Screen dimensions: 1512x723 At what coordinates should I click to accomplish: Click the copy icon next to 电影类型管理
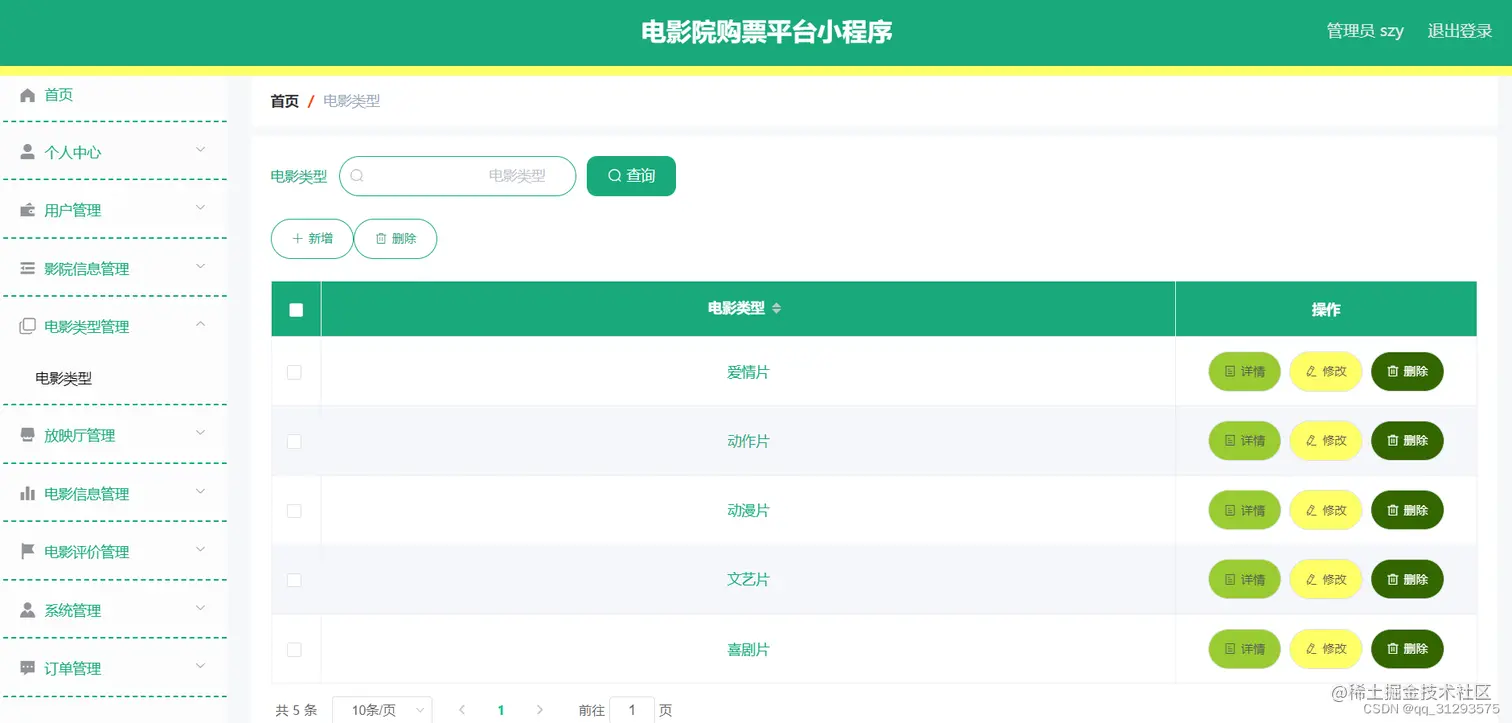tap(28, 327)
